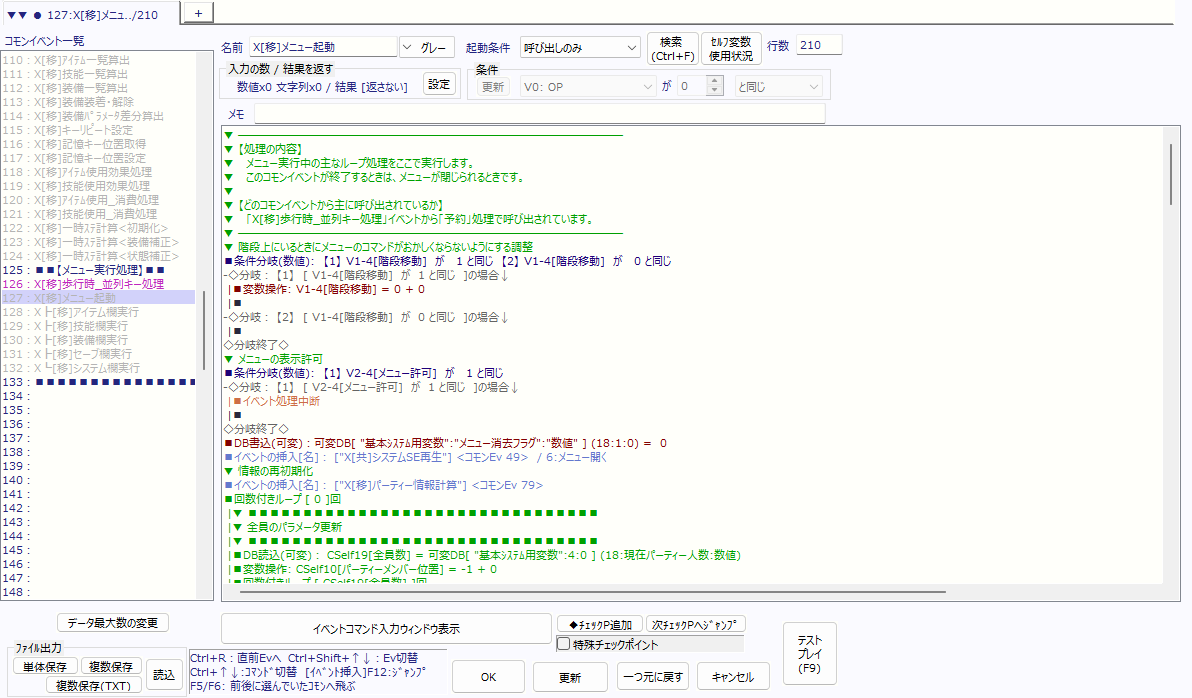This screenshot has height=698, width=1192.
Task: Select 113 : X[移]装備装着・解除 in list
Action: [98, 102]
